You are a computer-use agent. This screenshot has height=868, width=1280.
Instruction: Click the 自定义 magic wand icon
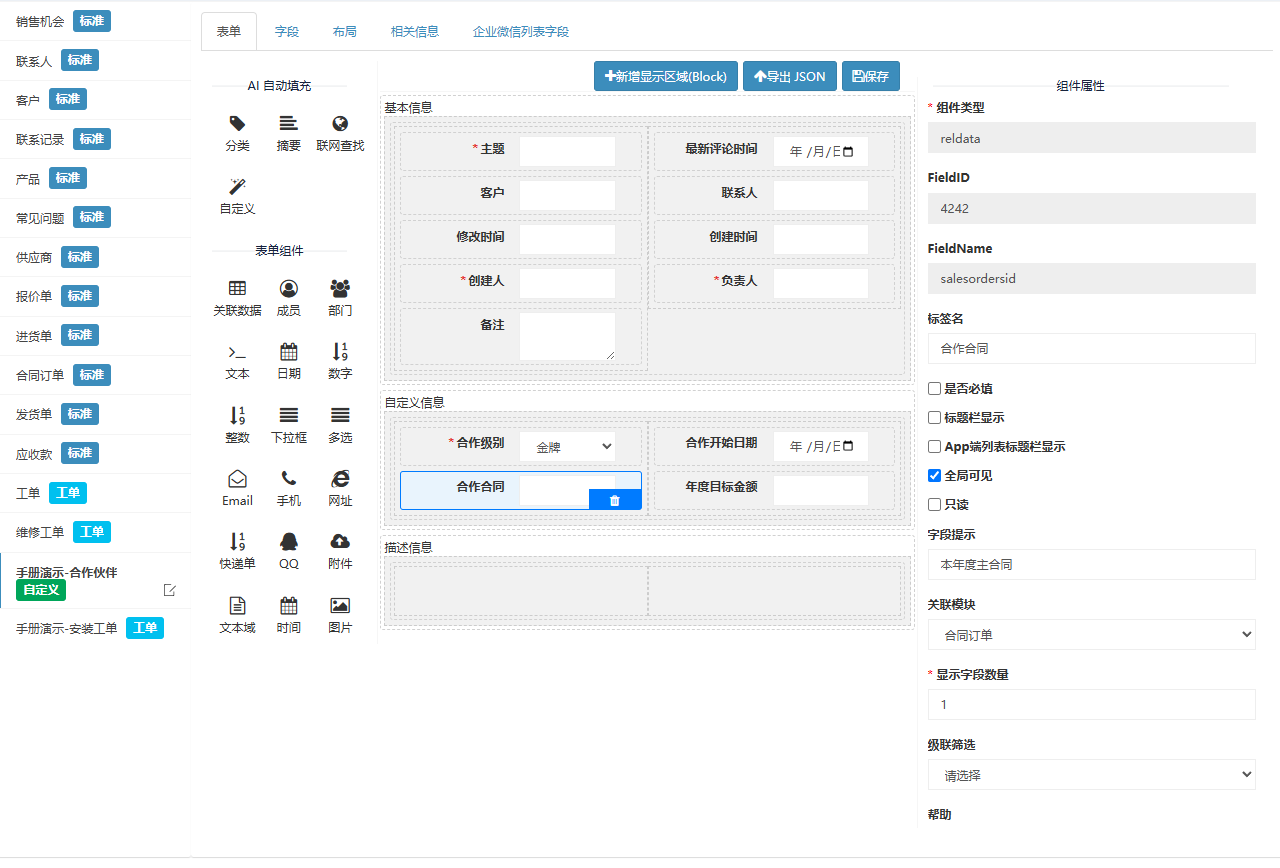[237, 186]
